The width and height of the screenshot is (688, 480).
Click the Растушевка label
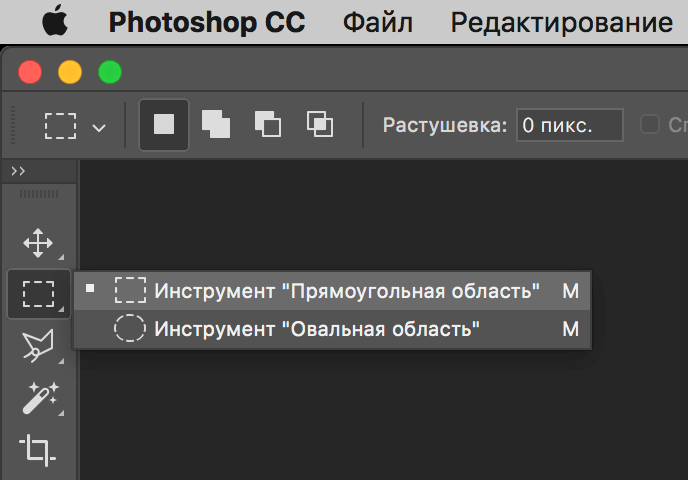(444, 125)
